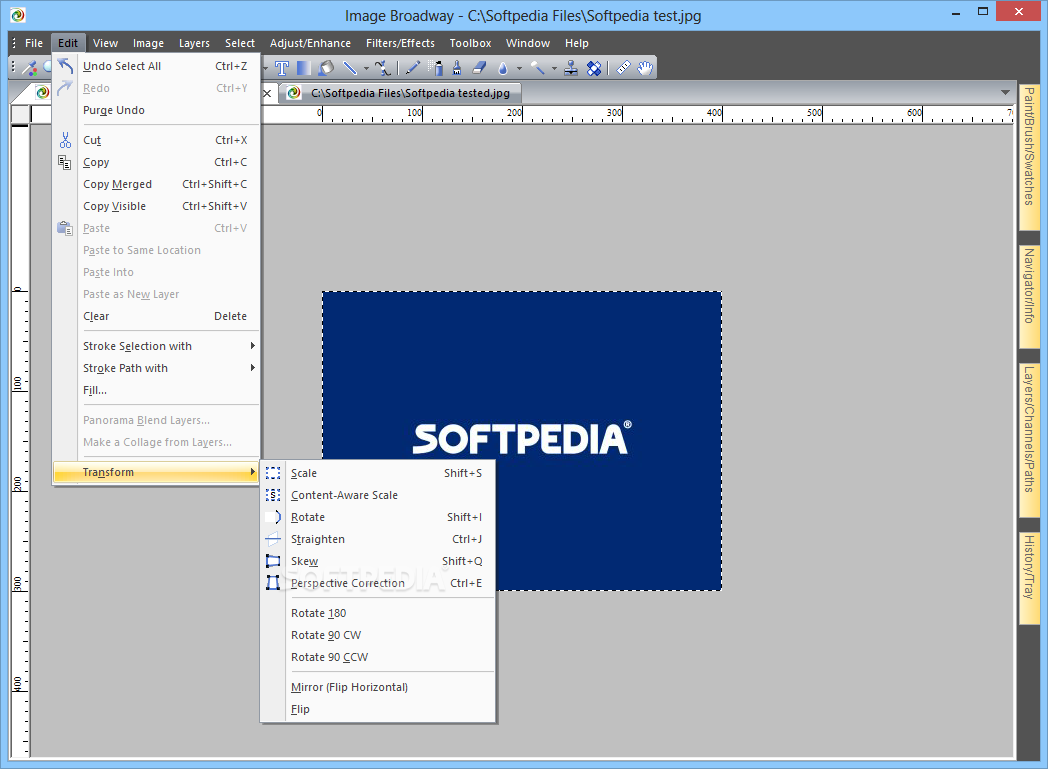Select the Paint Bucket tool

click(326, 67)
